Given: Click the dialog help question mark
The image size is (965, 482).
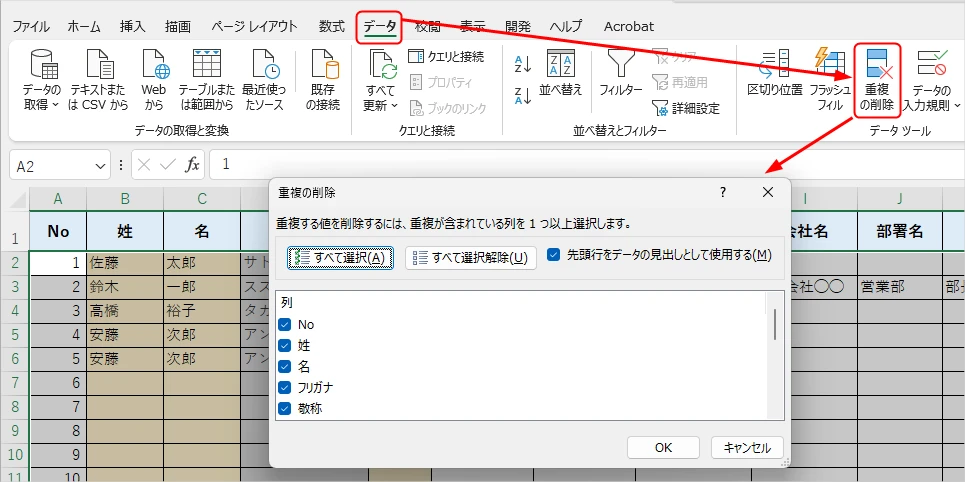Looking at the screenshot, I should (723, 192).
